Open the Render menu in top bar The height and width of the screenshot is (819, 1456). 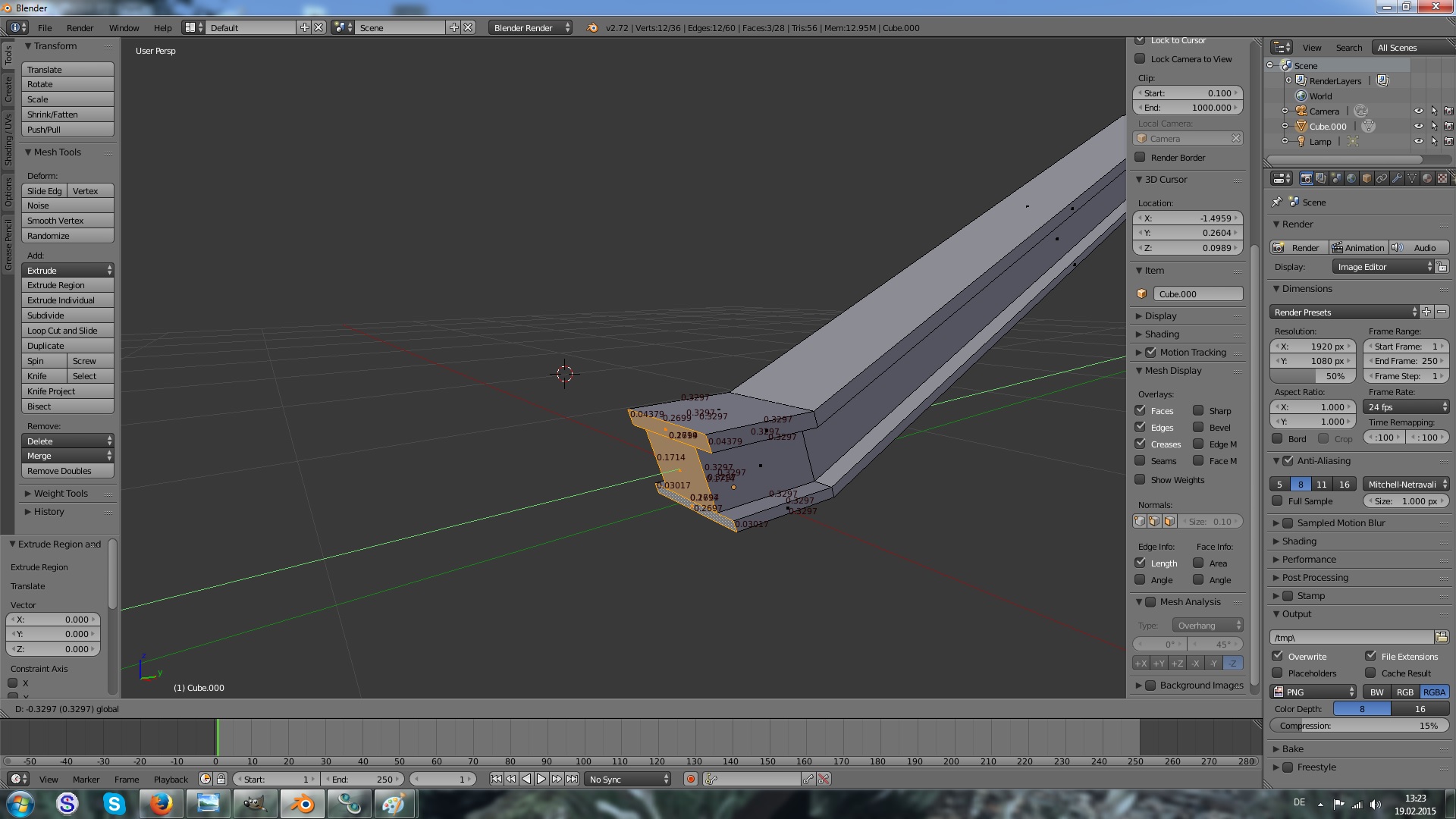click(x=80, y=27)
